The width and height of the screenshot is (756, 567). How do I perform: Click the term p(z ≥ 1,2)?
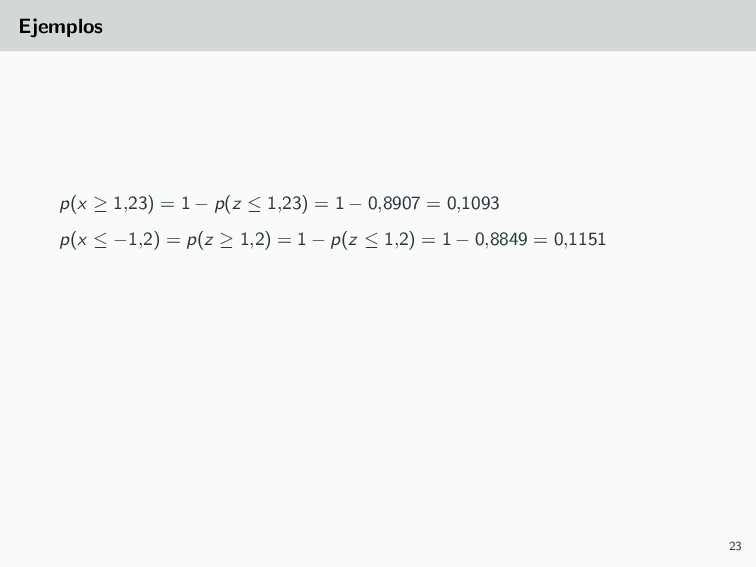click(229, 239)
